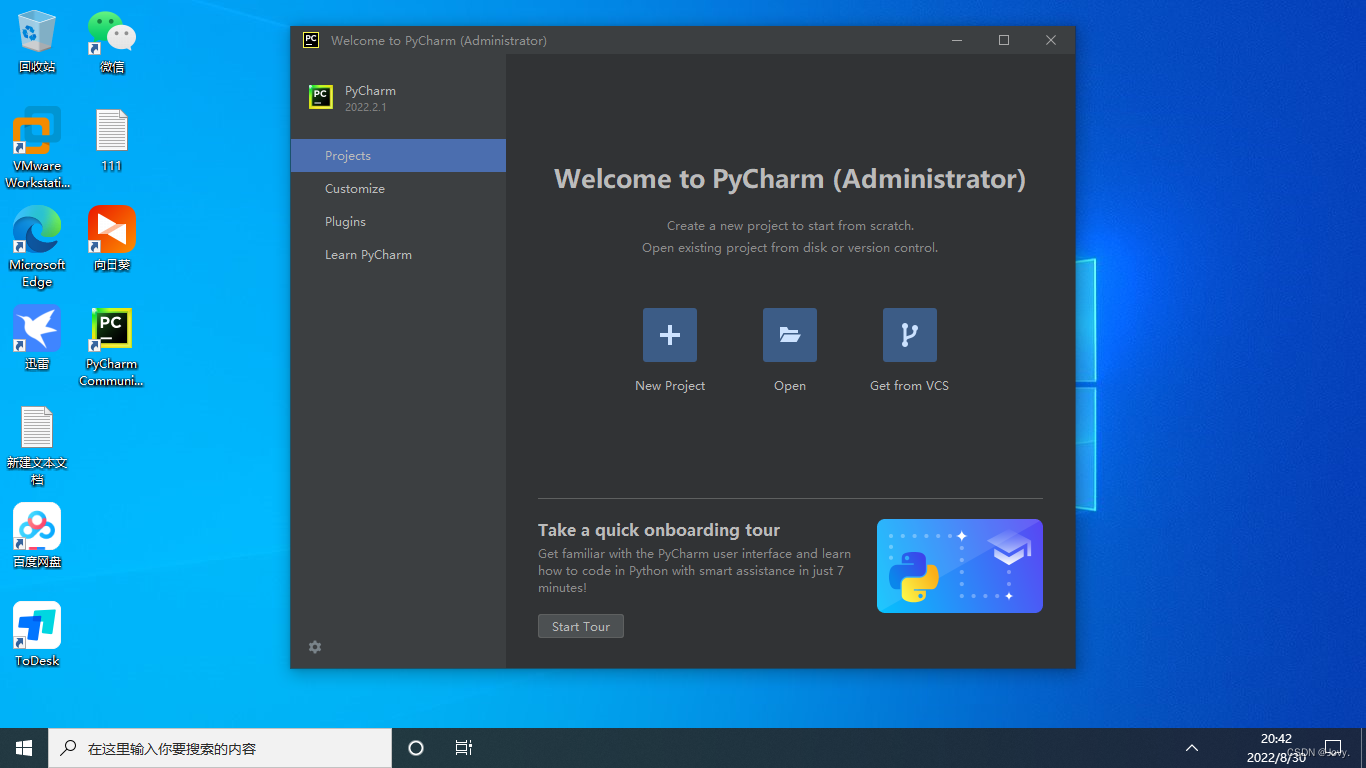Click the New Project plus icon

670,335
